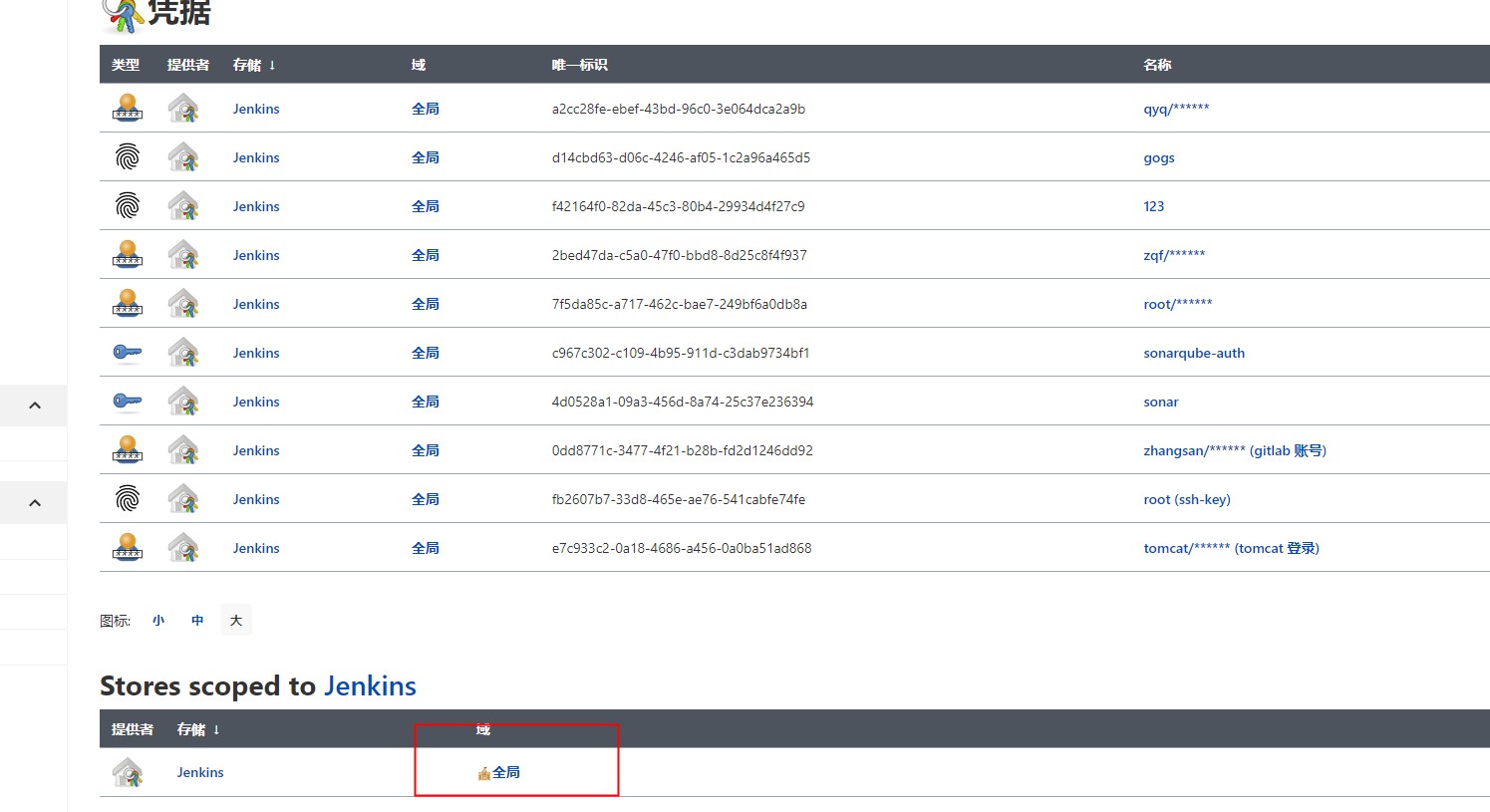This screenshot has height=812, width=1490.
Task: Click the key type icon in the sonar row
Action: tap(128, 401)
